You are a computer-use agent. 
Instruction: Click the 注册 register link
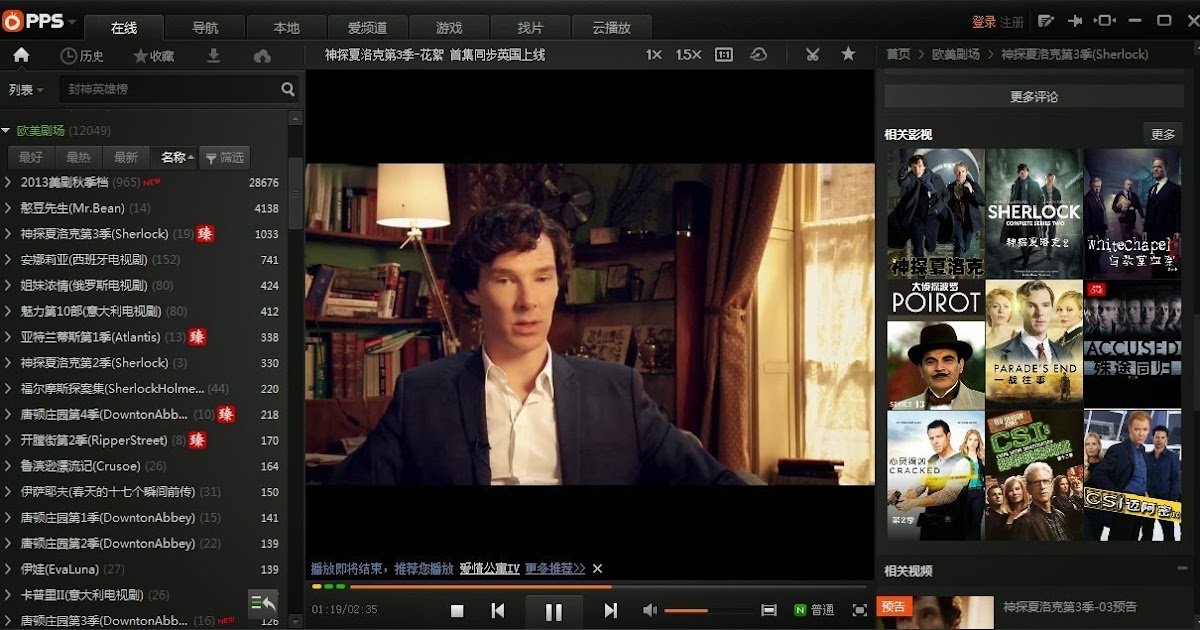pos(1012,22)
